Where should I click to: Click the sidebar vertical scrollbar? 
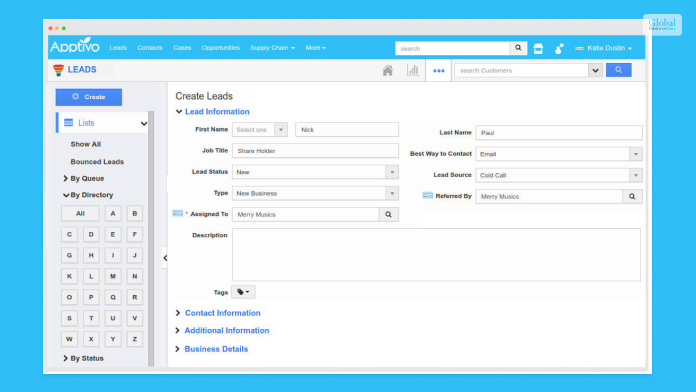click(x=151, y=239)
